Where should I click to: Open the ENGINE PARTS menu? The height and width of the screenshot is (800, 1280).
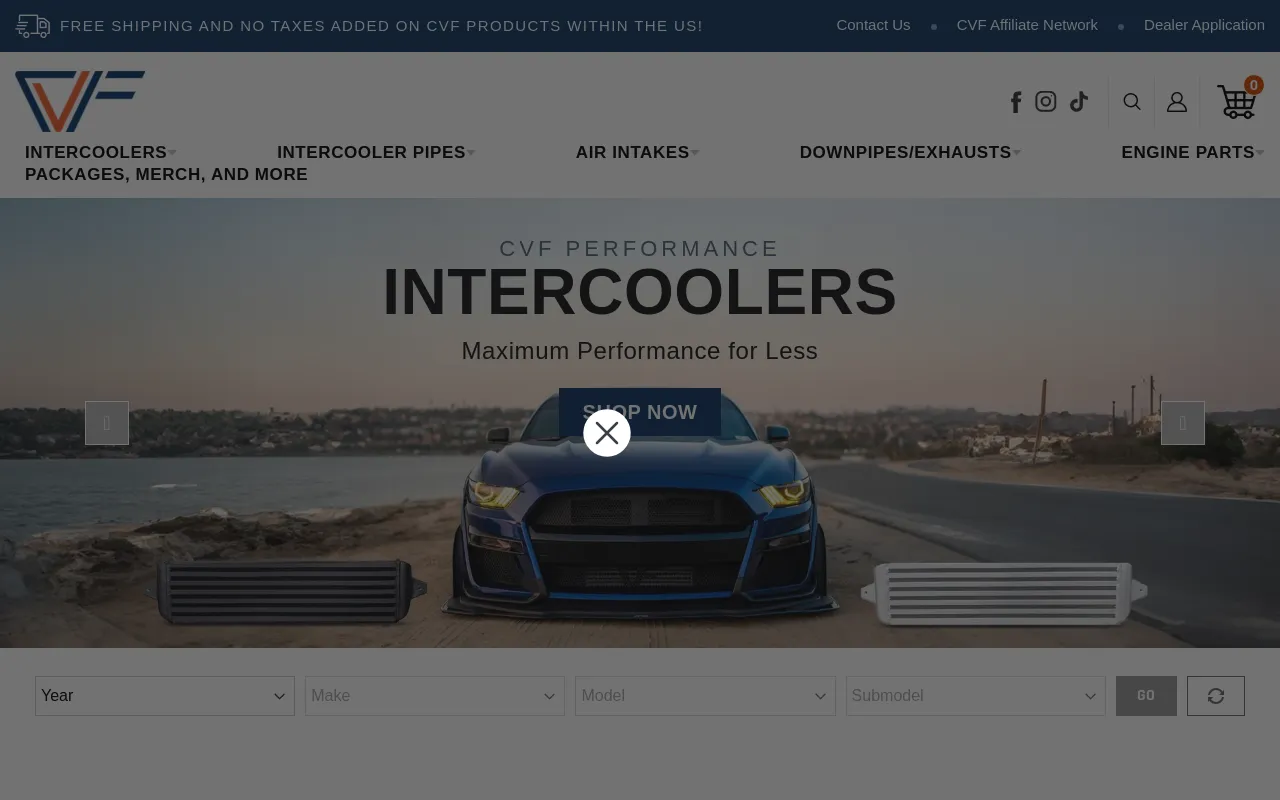[x=1188, y=152]
